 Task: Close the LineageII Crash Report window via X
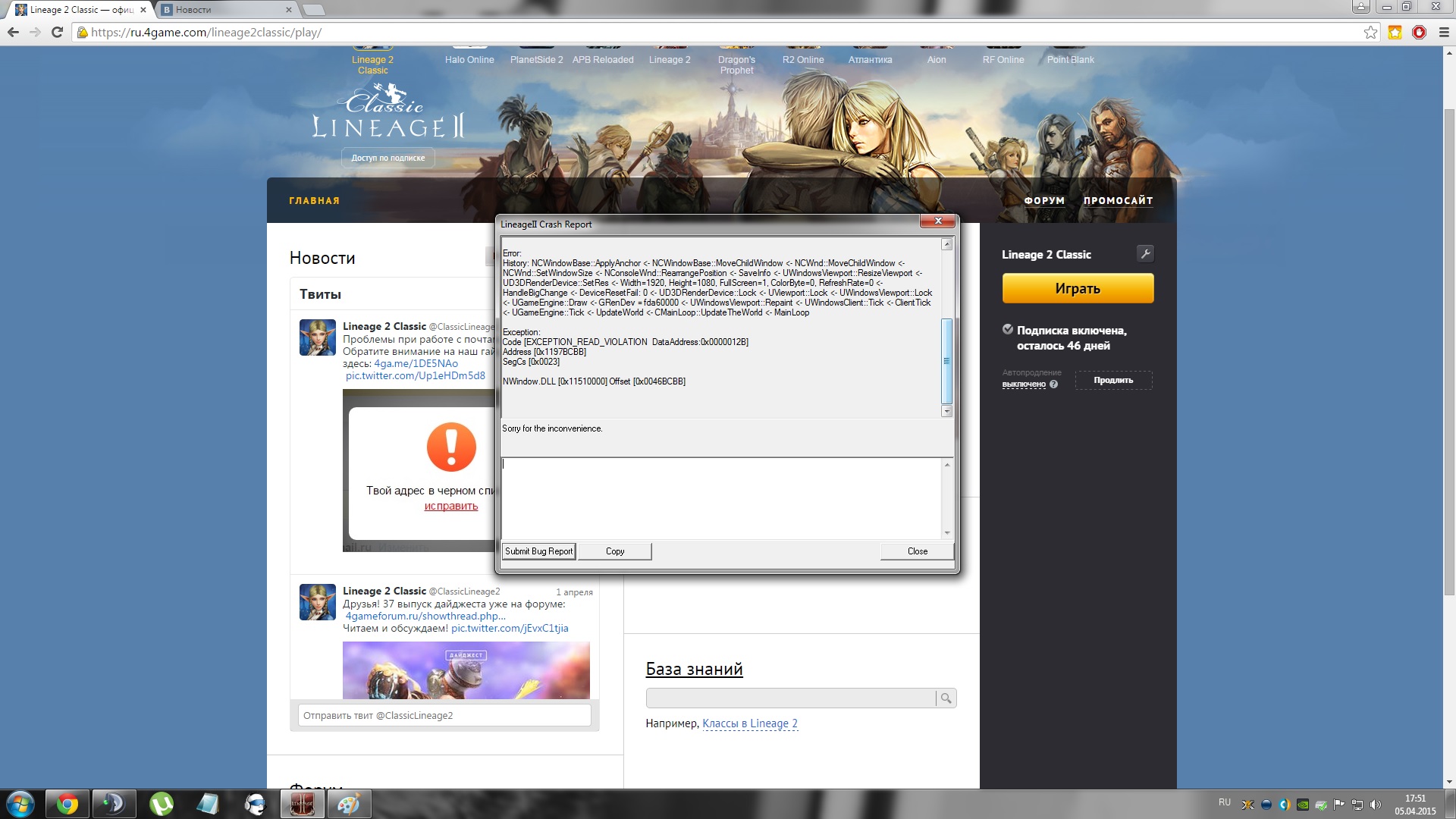point(938,221)
